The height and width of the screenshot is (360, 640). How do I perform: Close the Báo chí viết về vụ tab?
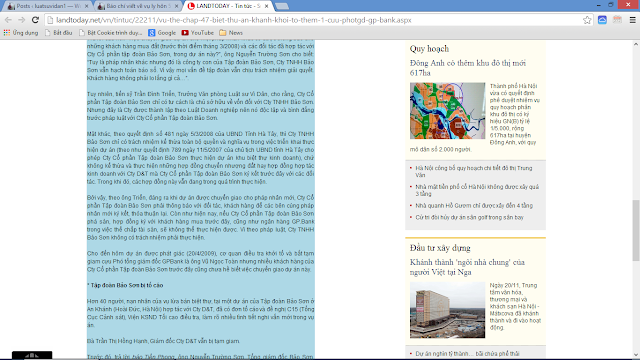[x=176, y=6]
